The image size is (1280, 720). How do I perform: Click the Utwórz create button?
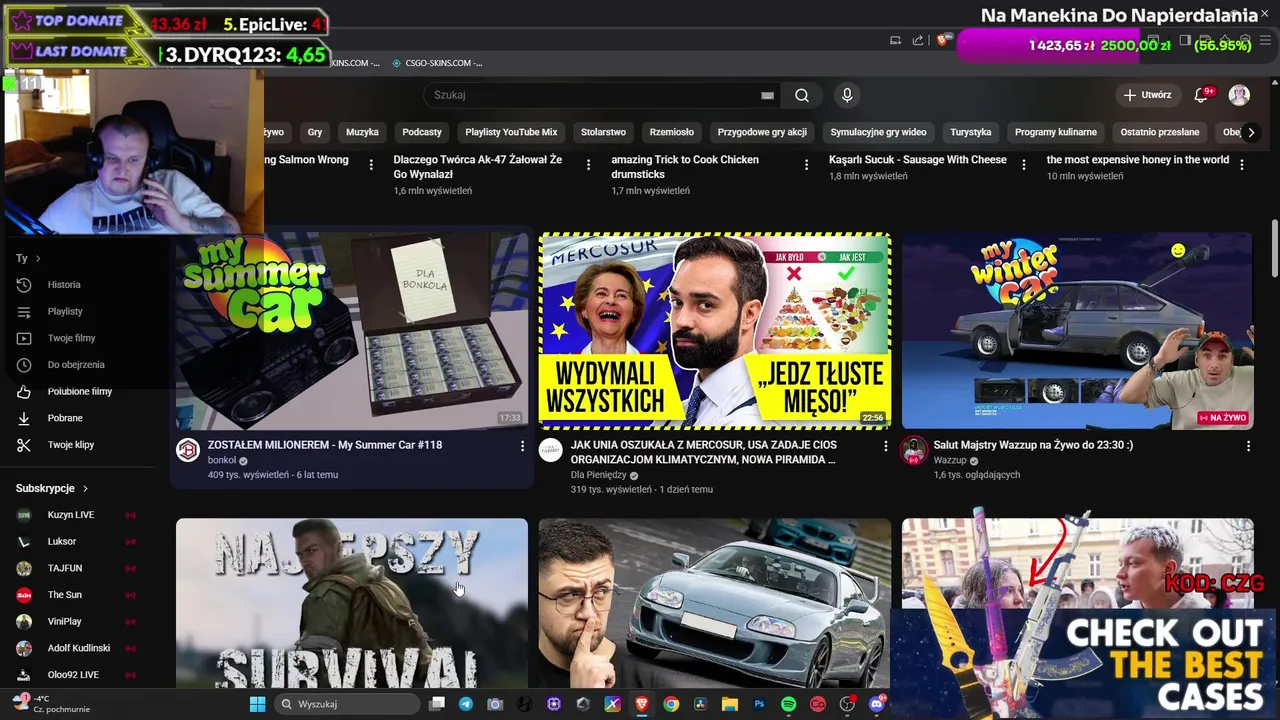click(1147, 95)
